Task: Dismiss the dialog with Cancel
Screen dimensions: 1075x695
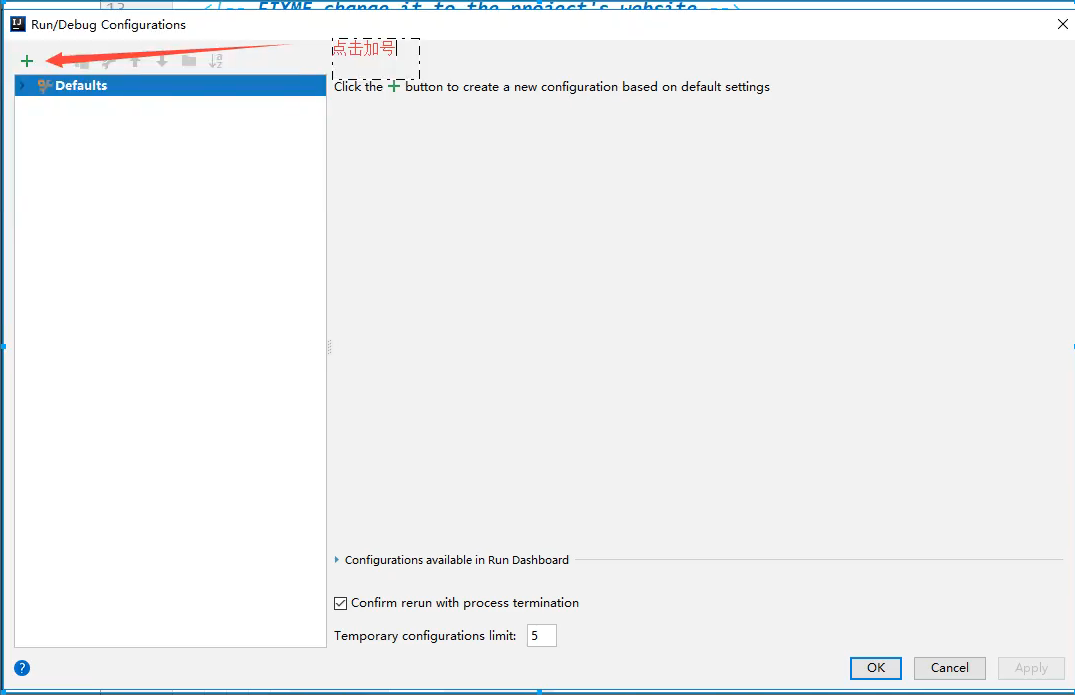Action: point(950,668)
